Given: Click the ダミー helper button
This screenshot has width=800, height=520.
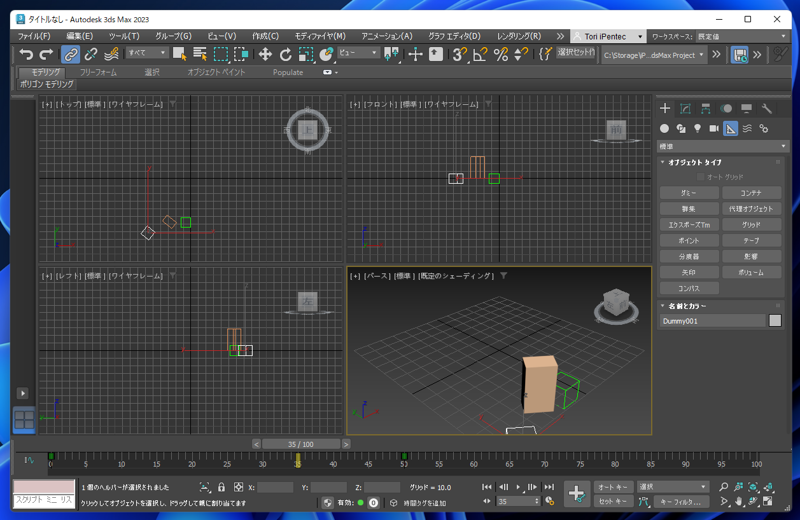Looking at the screenshot, I should click(689, 193).
